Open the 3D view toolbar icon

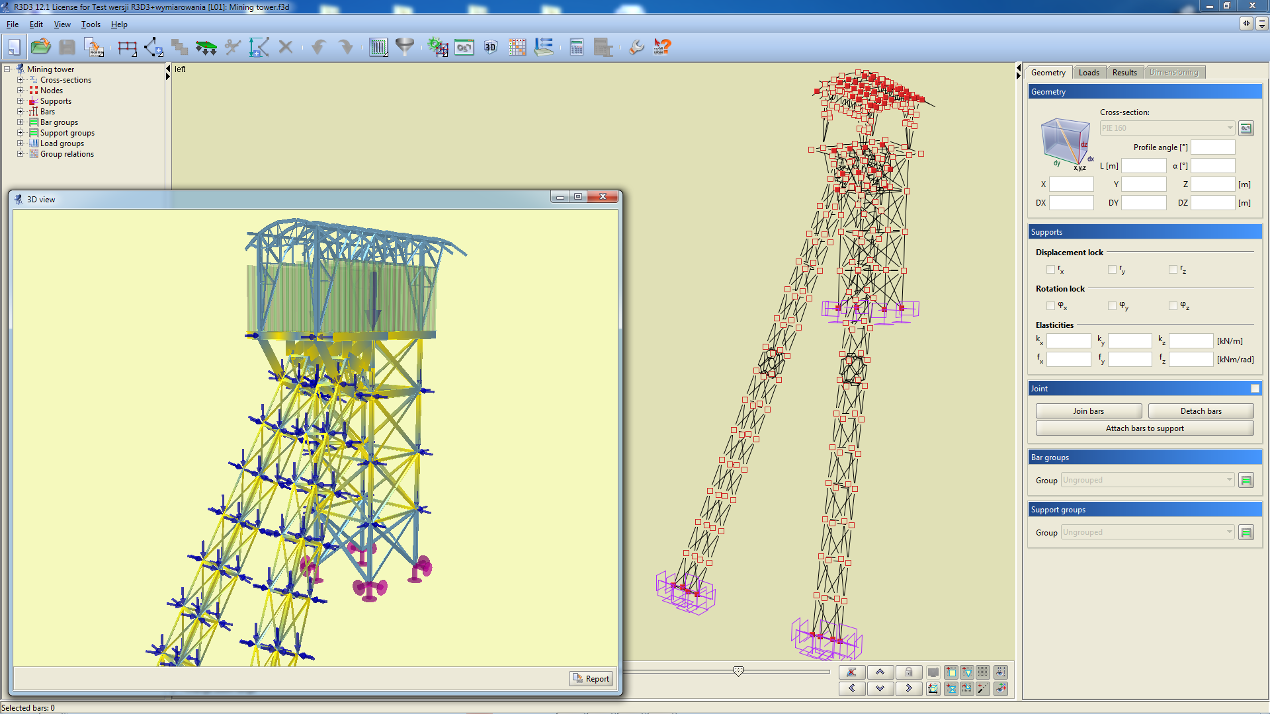point(491,47)
